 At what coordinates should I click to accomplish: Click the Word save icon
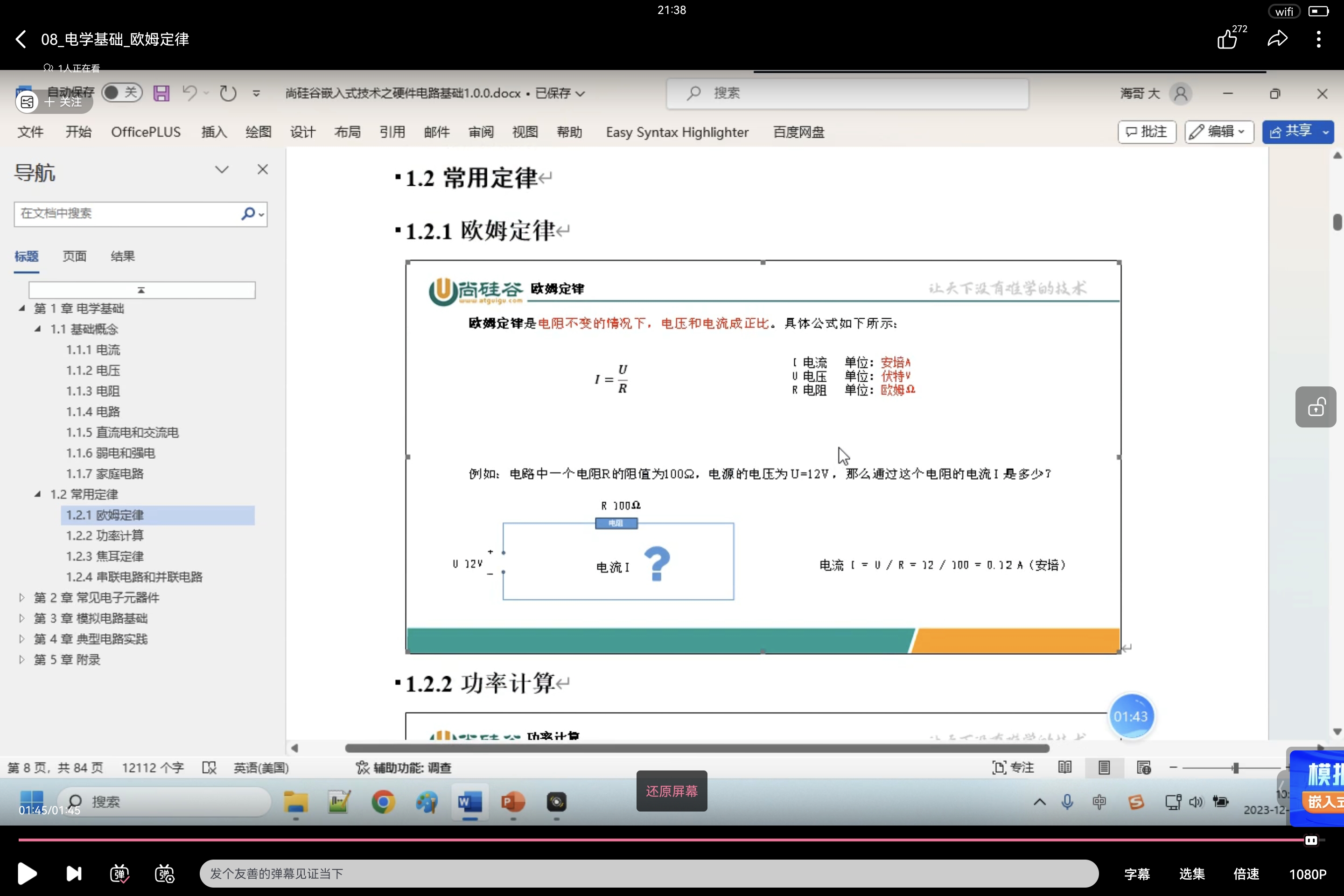161,93
